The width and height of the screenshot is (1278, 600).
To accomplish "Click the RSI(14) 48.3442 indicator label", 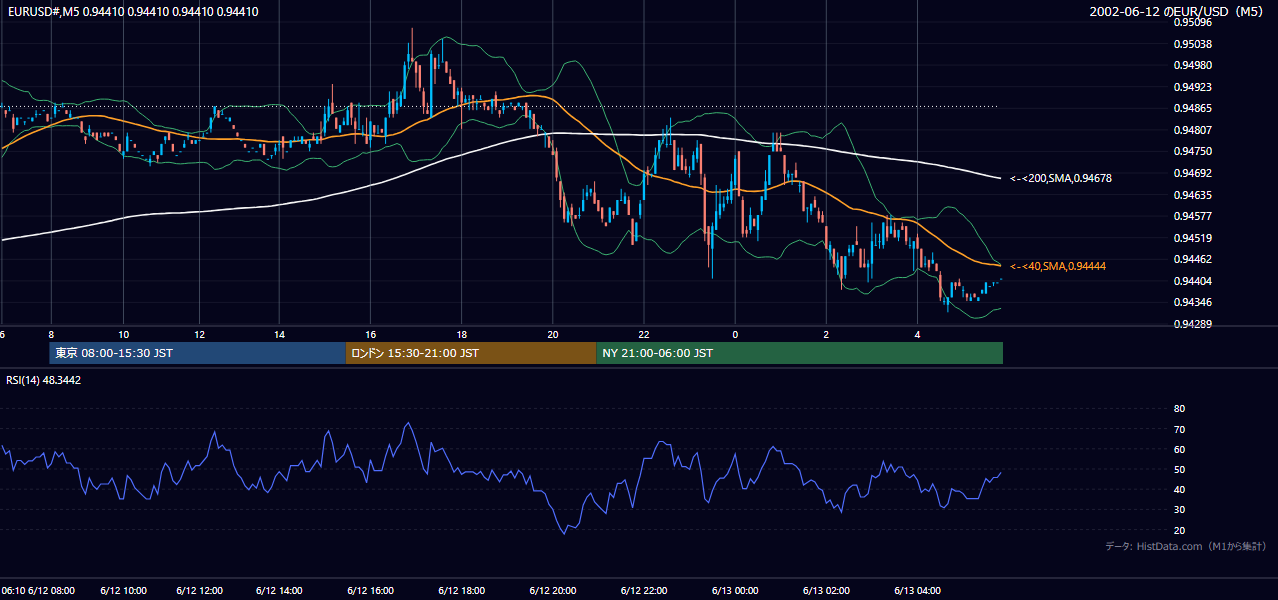I will (x=44, y=380).
